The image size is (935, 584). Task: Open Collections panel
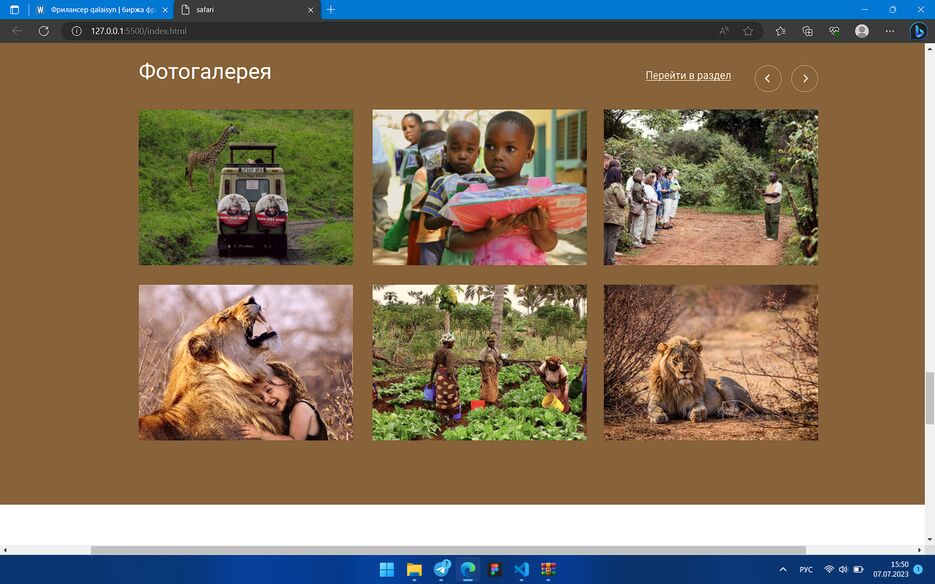coord(807,31)
